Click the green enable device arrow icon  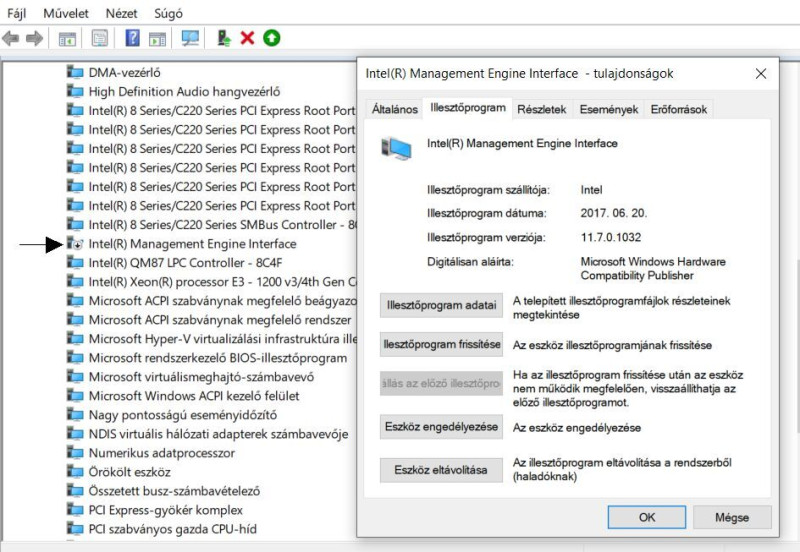coord(271,38)
